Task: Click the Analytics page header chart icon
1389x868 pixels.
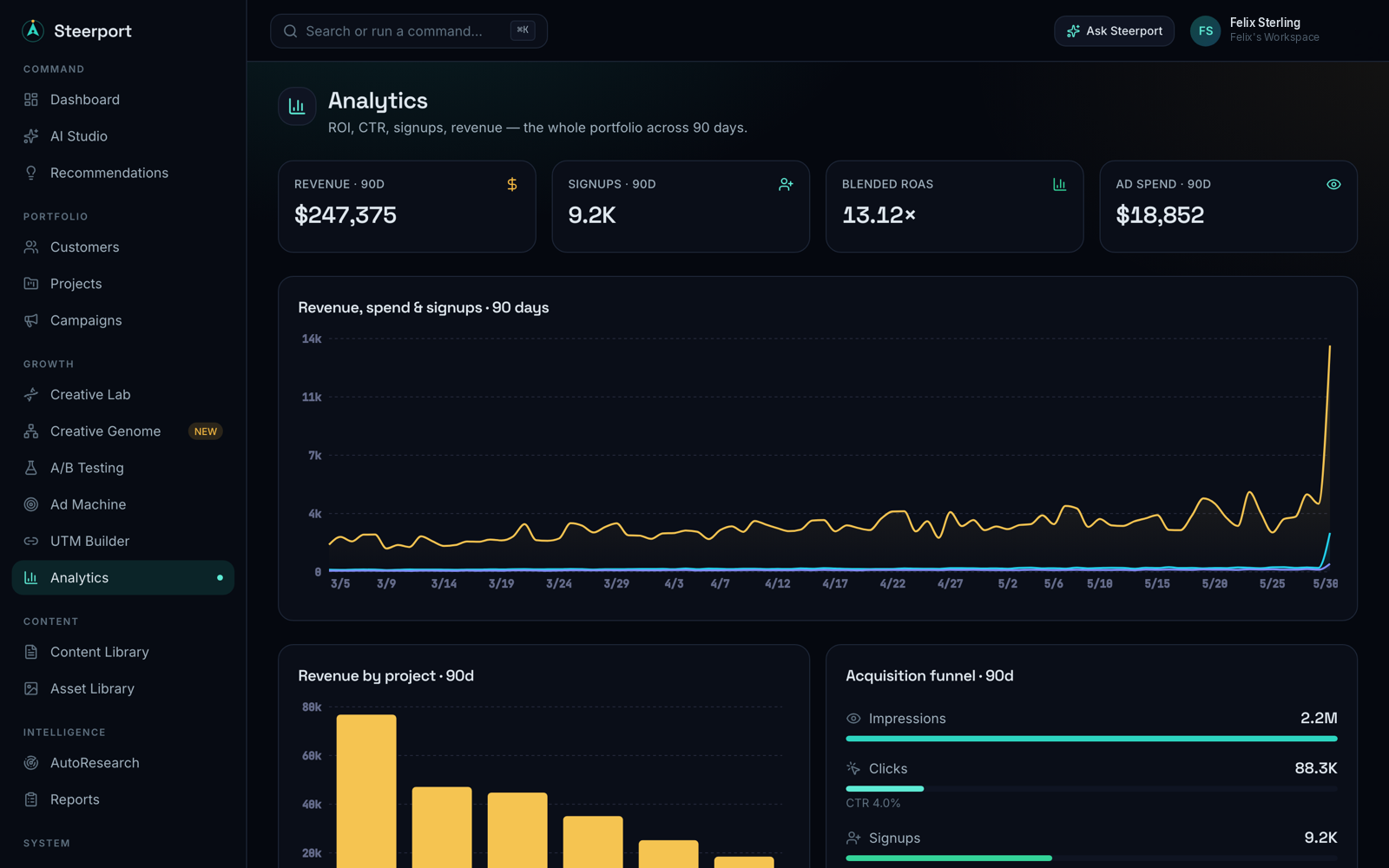Action: (297, 106)
